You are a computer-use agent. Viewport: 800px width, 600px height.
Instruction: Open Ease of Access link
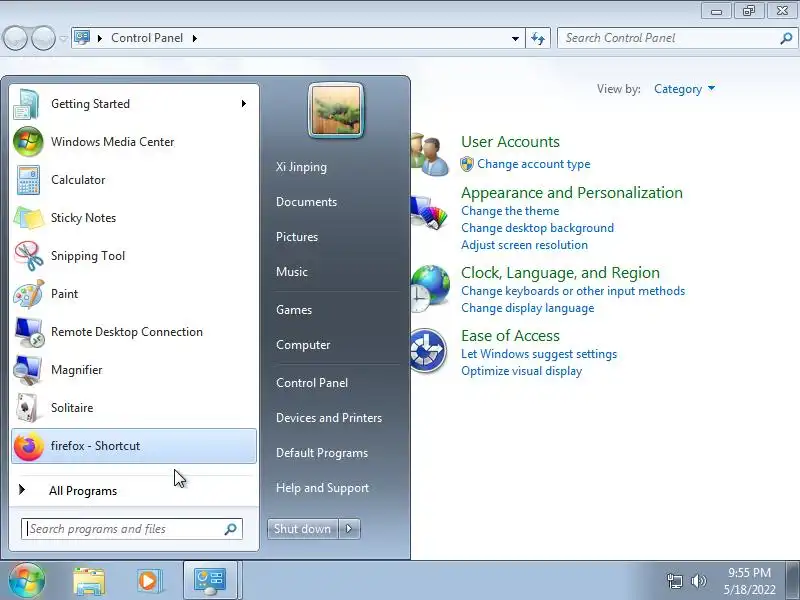[510, 336]
